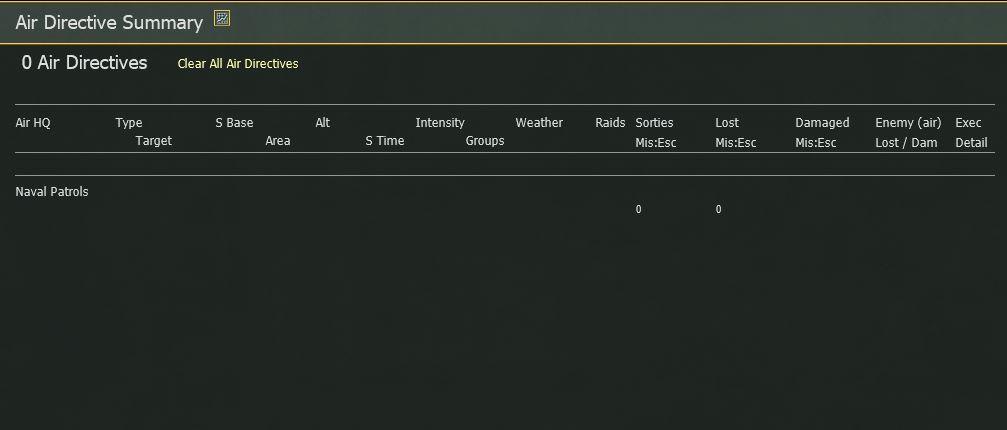Screen dimensions: 1007x430
Task: Select the Enemy (air) column header
Action: click(908, 123)
